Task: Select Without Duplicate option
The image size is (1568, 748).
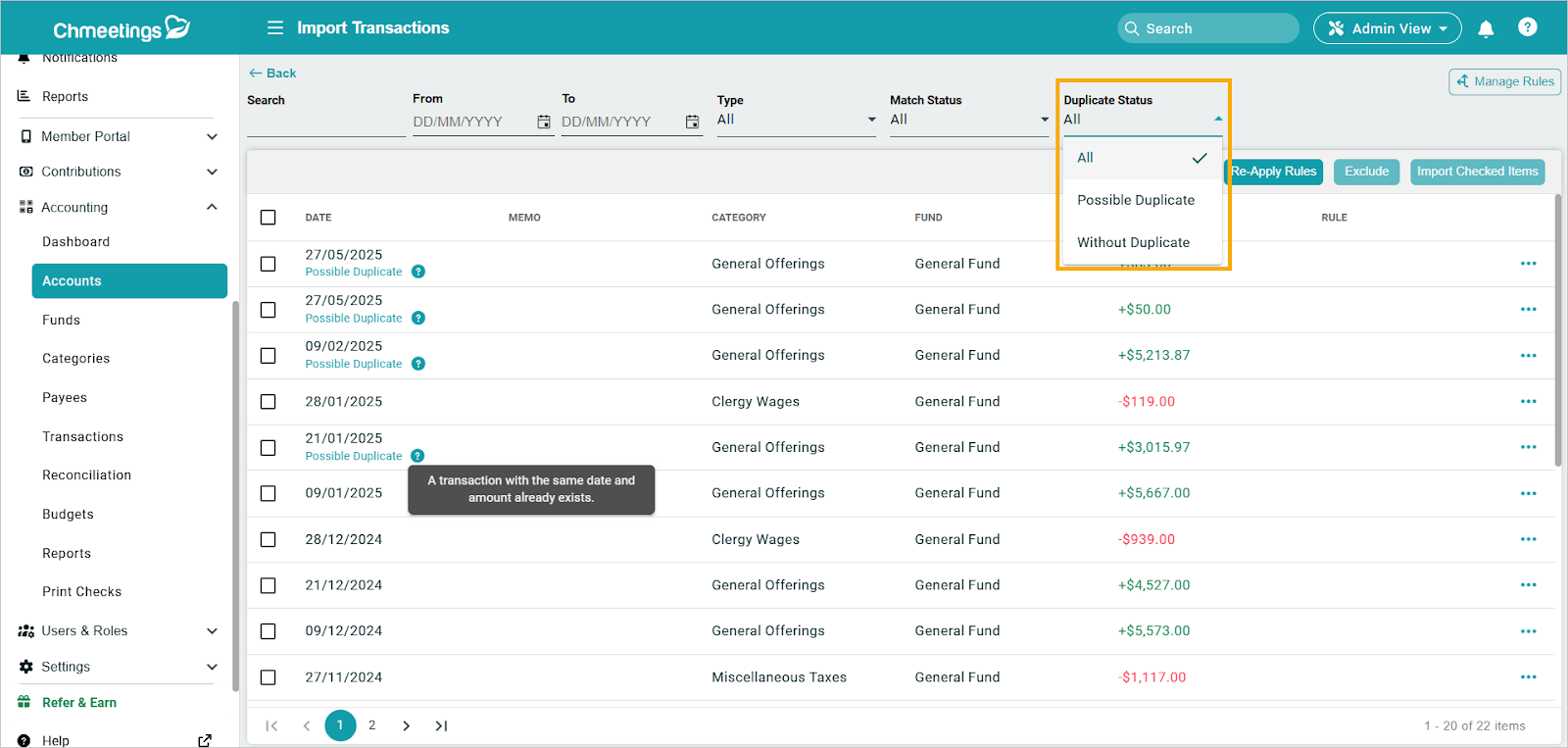Action: [1133, 242]
